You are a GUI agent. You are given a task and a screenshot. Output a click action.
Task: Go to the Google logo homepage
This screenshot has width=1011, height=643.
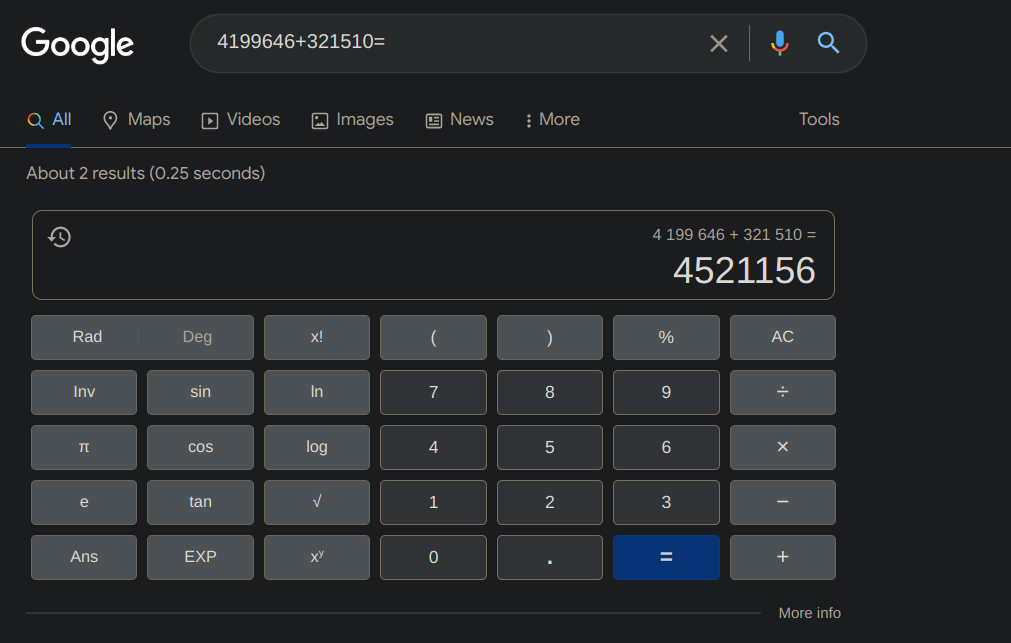(x=78, y=44)
